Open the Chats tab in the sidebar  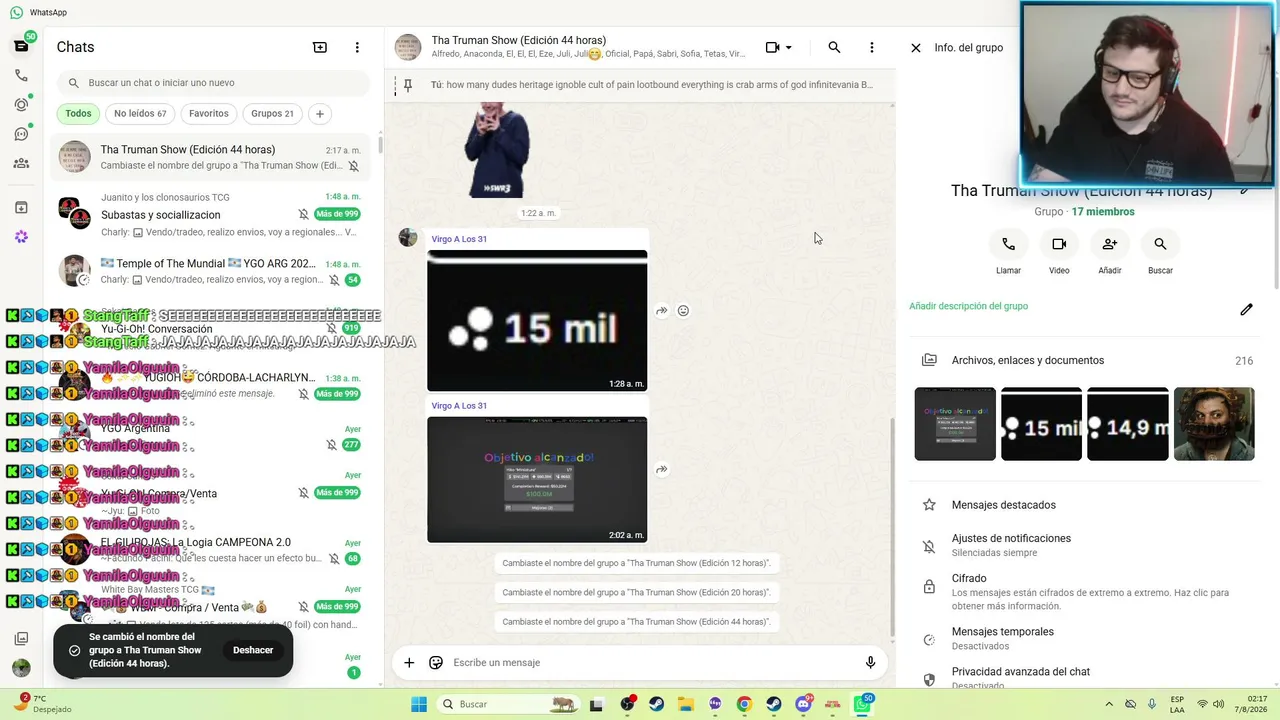point(21,46)
